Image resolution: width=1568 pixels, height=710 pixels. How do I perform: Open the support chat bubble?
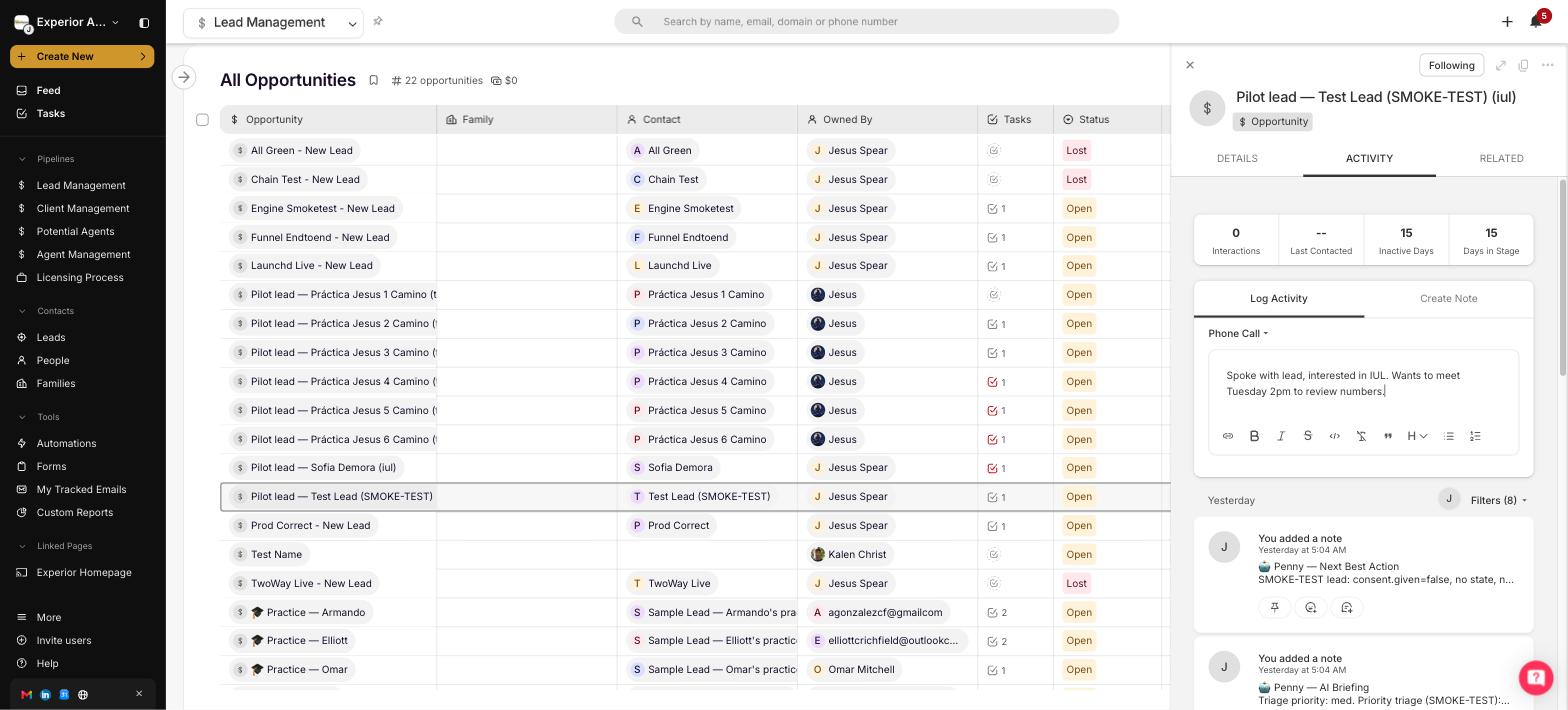[1535, 677]
